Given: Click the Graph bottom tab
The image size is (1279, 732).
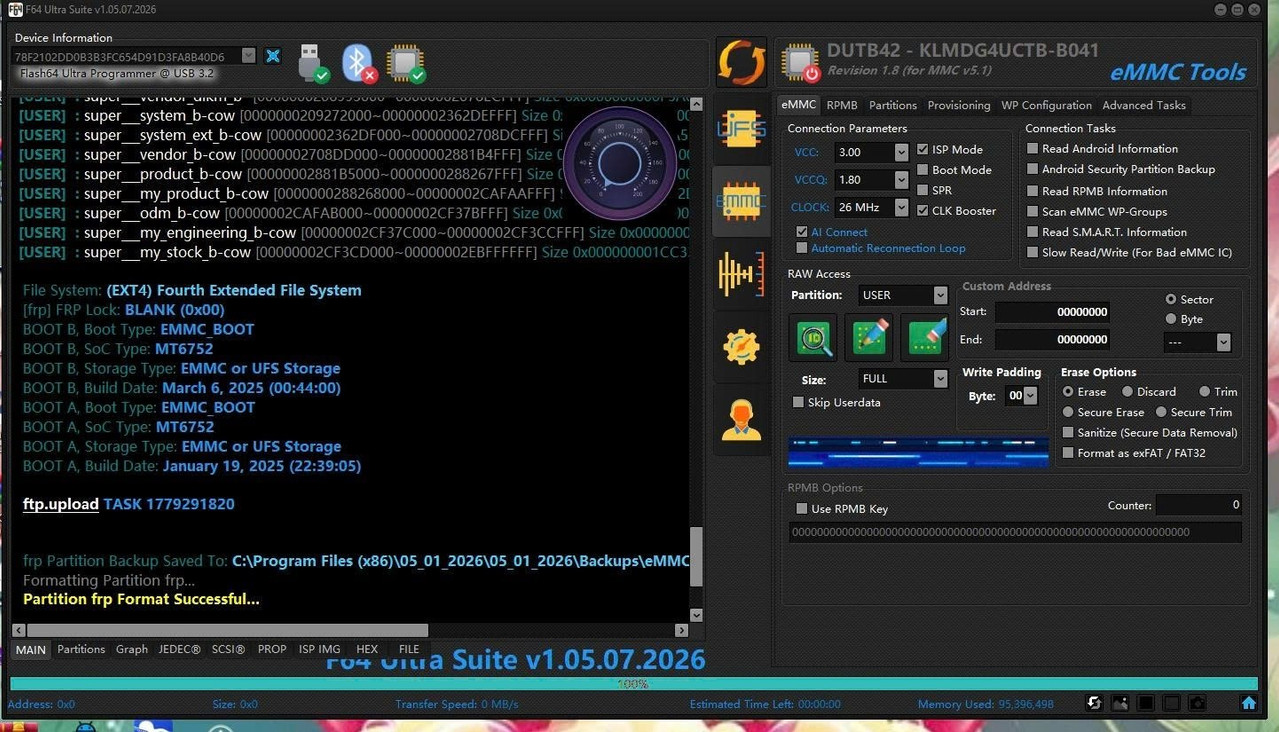Looking at the screenshot, I should click(131, 649).
